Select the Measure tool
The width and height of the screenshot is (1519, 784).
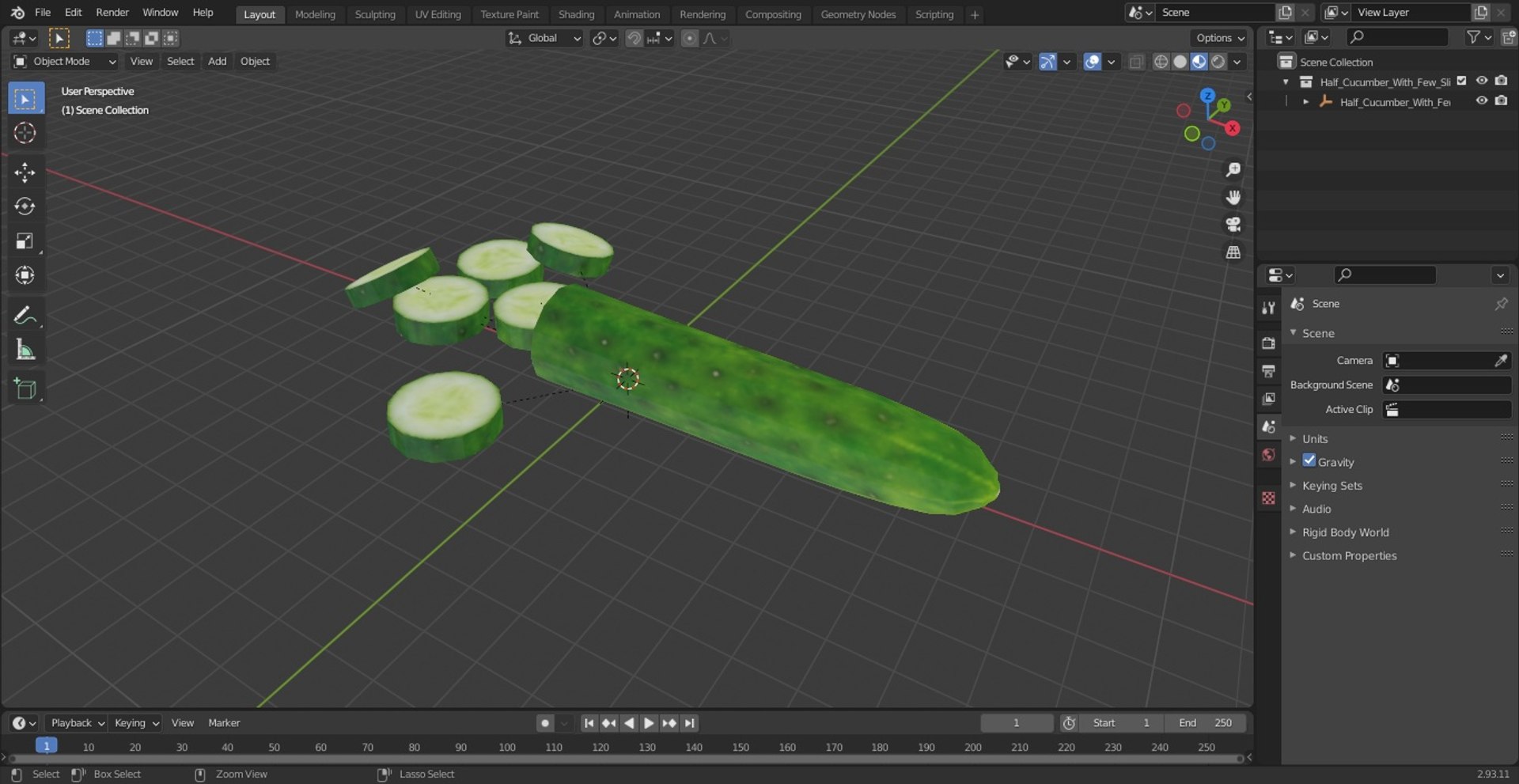[x=25, y=350]
